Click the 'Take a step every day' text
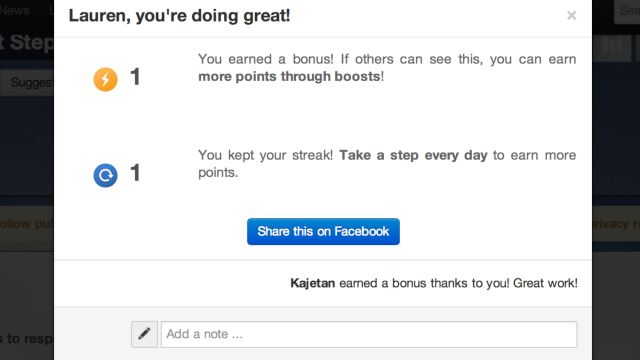640x360 pixels. [413, 155]
